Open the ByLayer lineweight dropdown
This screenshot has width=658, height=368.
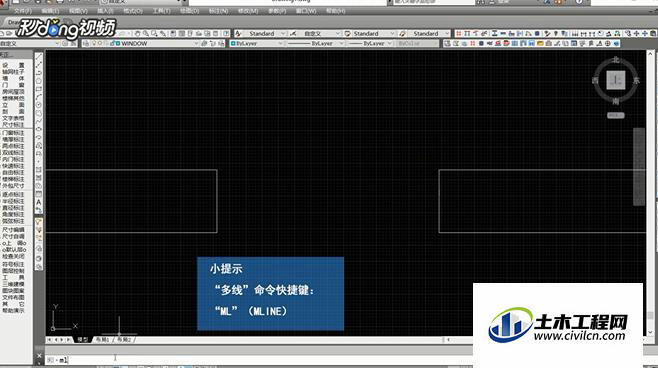389,43
